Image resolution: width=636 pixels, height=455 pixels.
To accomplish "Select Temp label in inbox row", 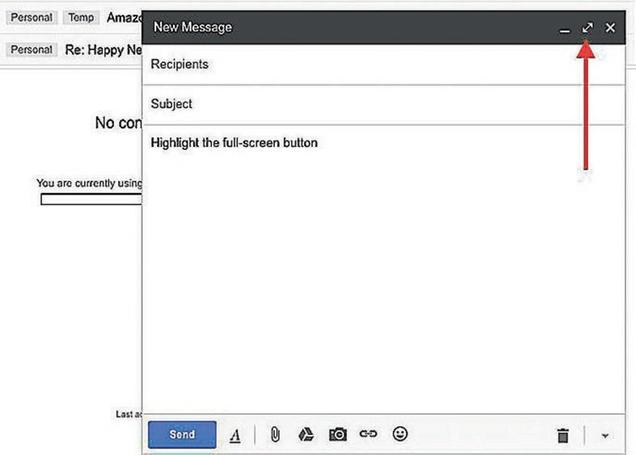I will [81, 17].
